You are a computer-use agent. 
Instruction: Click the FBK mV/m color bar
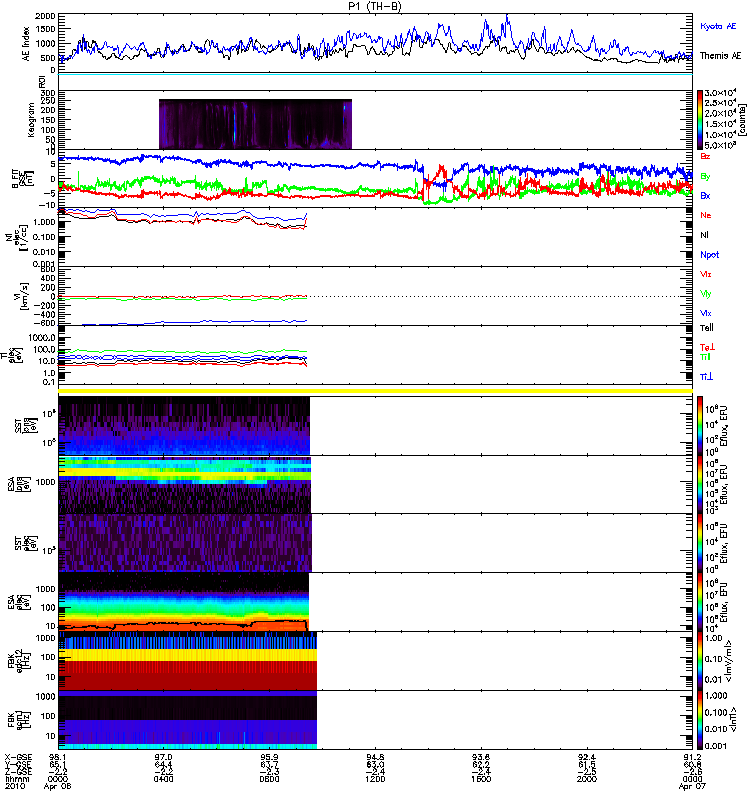[x=700, y=661]
